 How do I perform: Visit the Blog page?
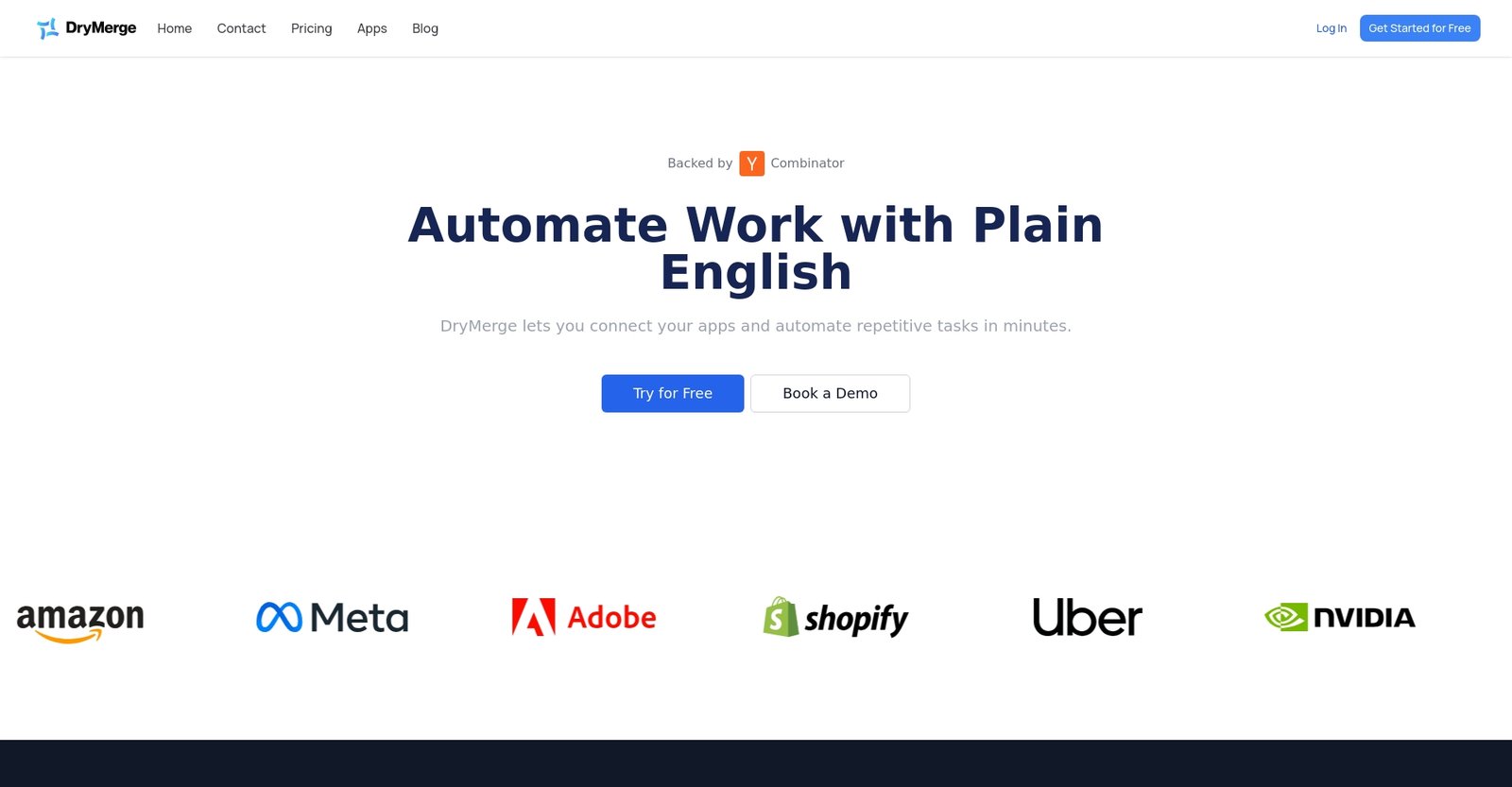[x=425, y=28]
